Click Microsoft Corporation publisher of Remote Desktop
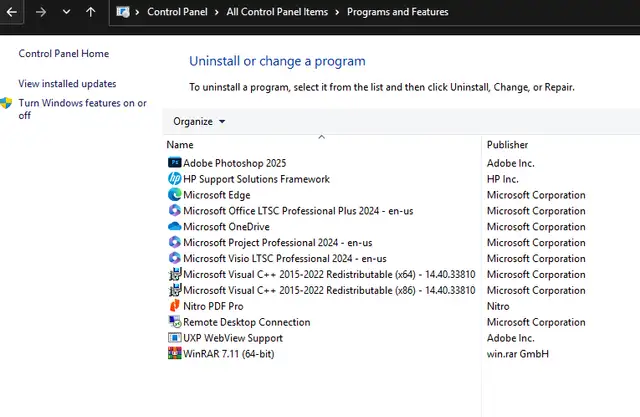640x417 pixels. [x=536, y=322]
